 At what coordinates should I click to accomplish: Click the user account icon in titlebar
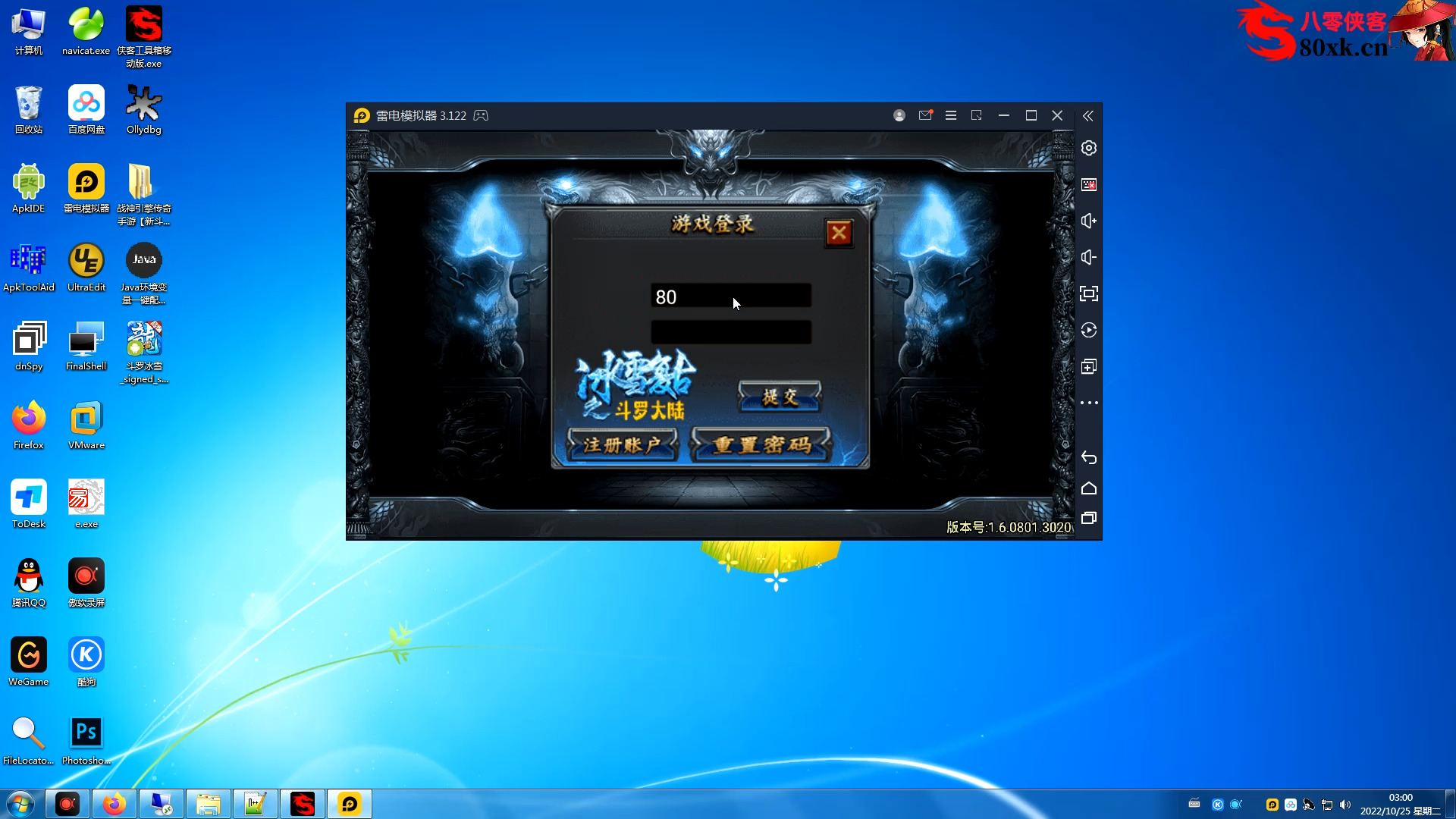[899, 115]
